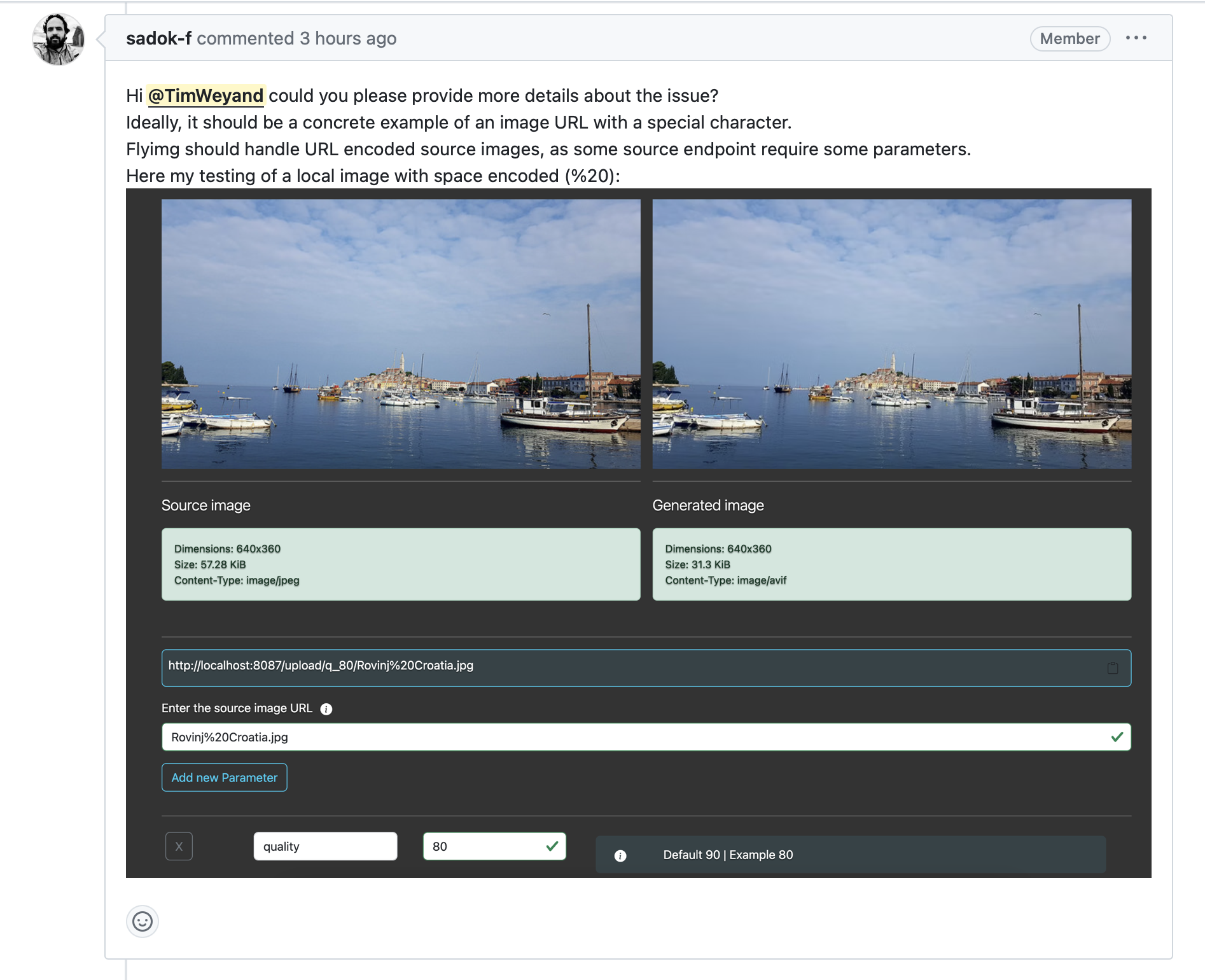
Task: Open the comment options ellipsis menu
Action: point(1136,38)
